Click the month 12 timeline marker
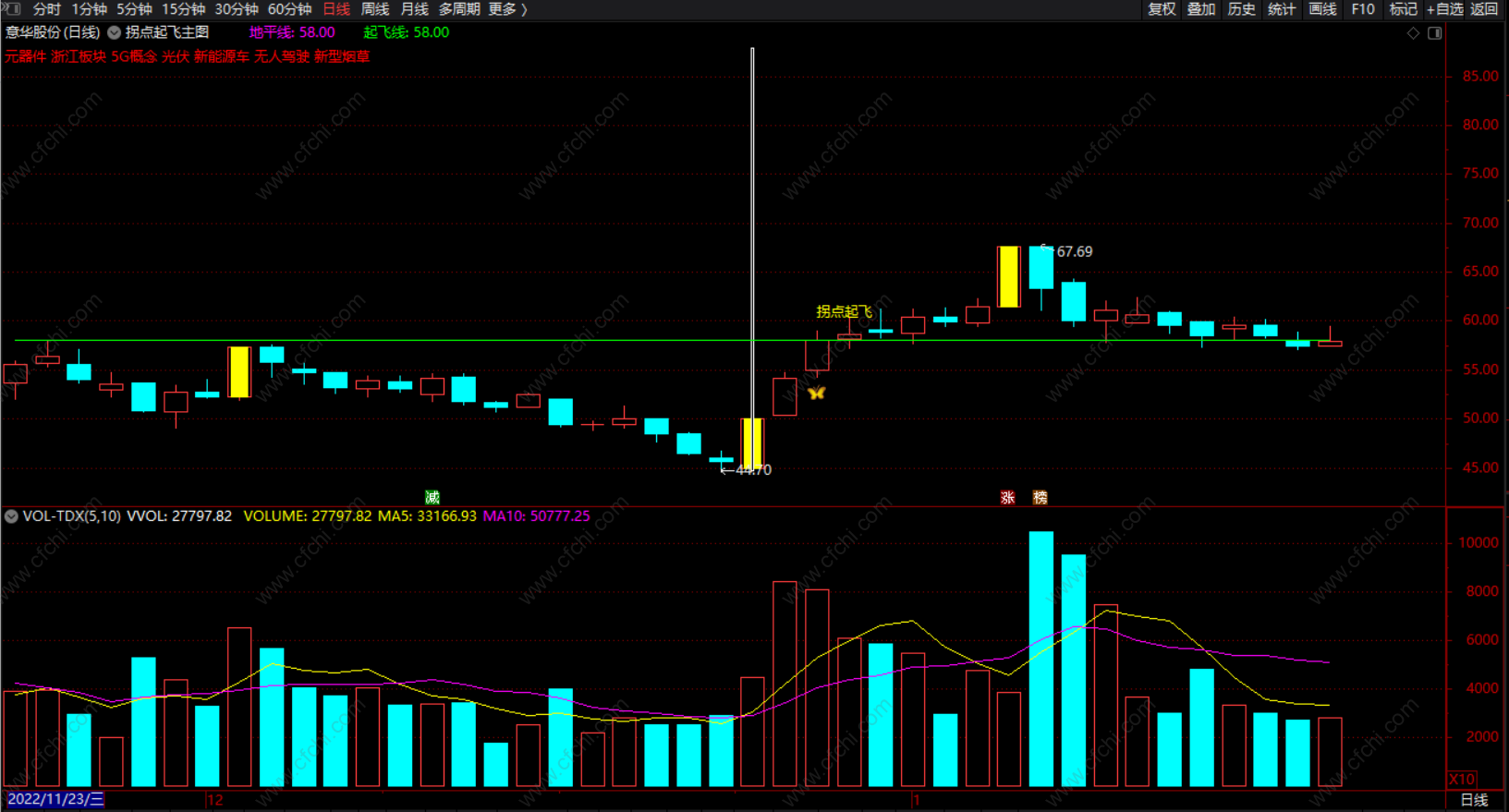1509x812 pixels. 214,800
